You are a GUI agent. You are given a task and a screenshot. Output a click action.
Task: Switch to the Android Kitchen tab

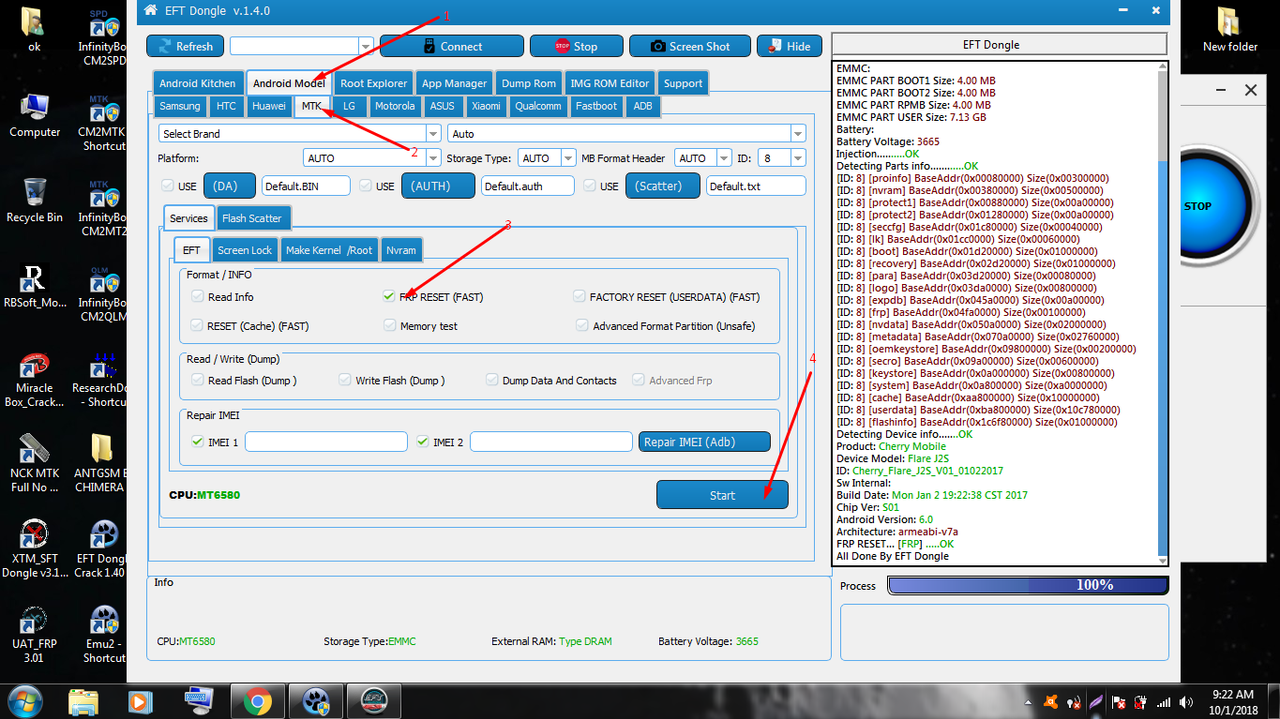(x=198, y=83)
